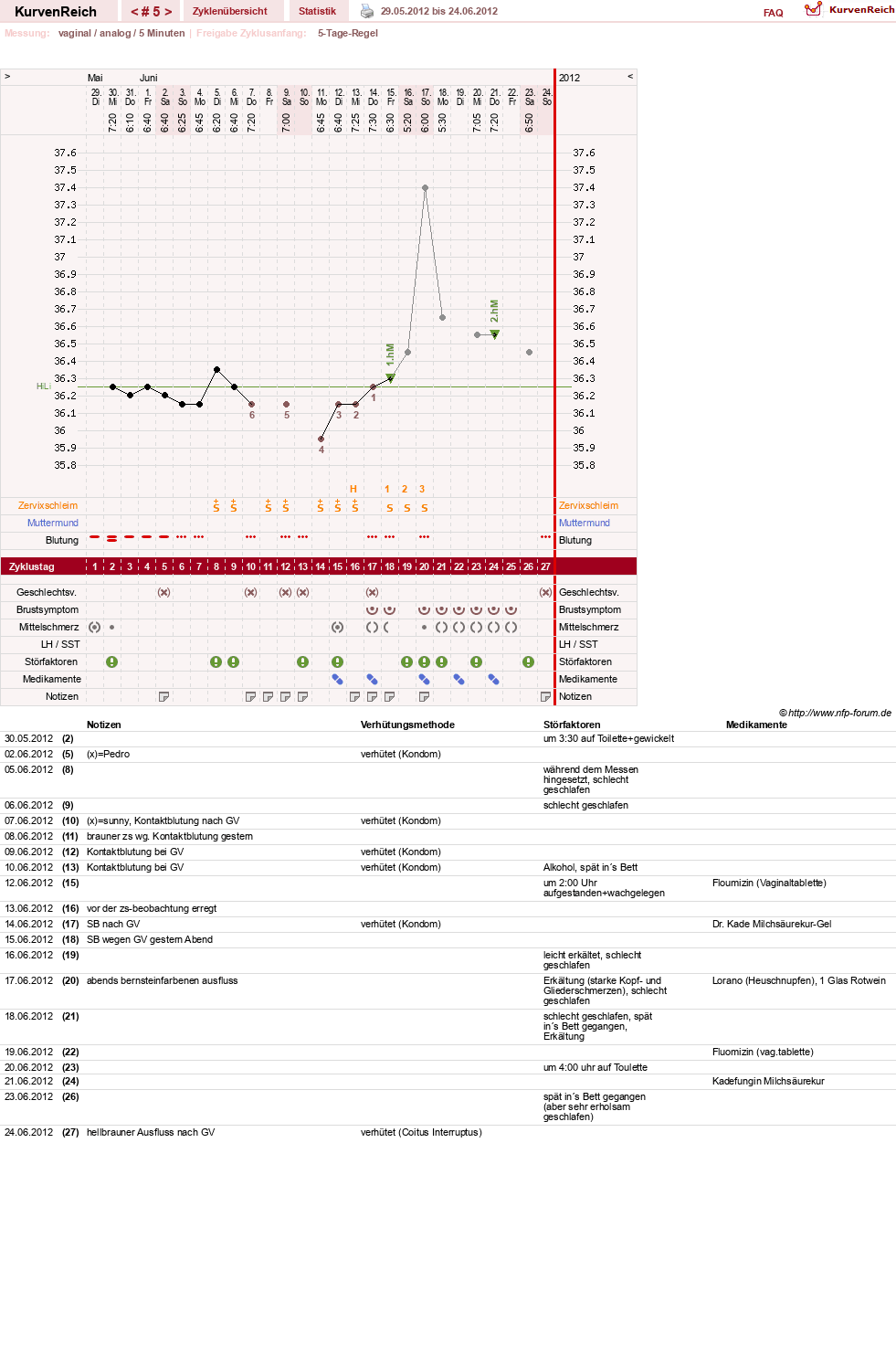Go to next cycle with the right arrow near #5
The height and width of the screenshot is (1365, 896).
168,12
